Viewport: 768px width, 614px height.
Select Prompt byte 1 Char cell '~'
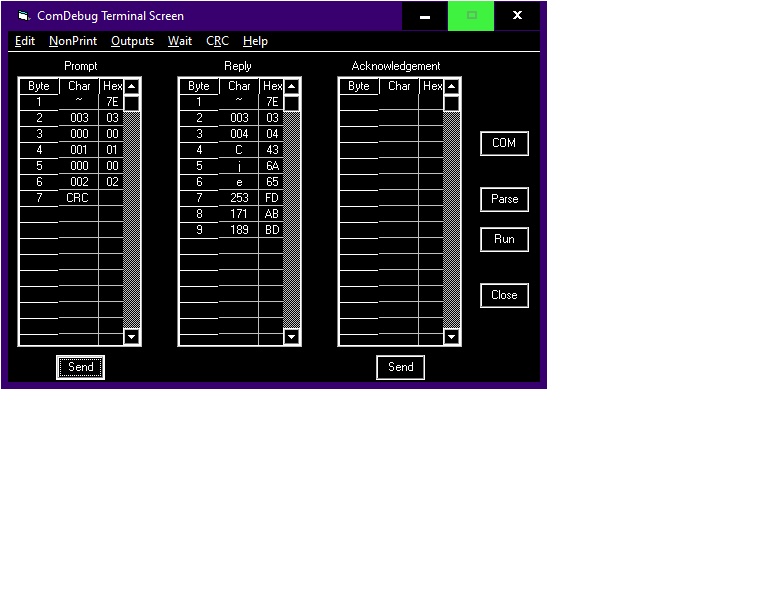pyautogui.click(x=79, y=101)
